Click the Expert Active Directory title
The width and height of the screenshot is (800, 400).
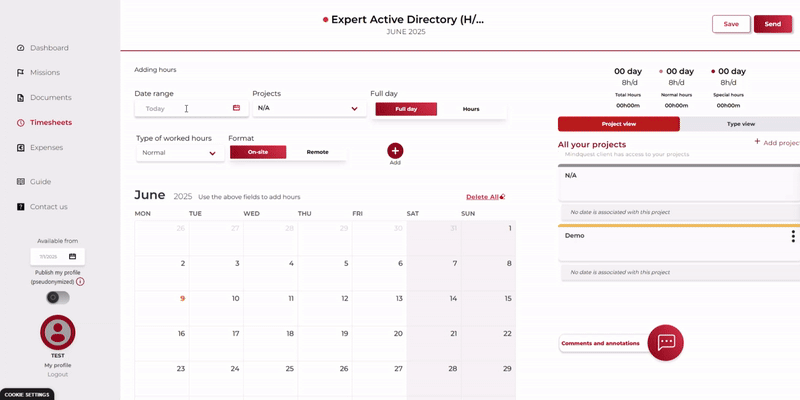(x=407, y=19)
